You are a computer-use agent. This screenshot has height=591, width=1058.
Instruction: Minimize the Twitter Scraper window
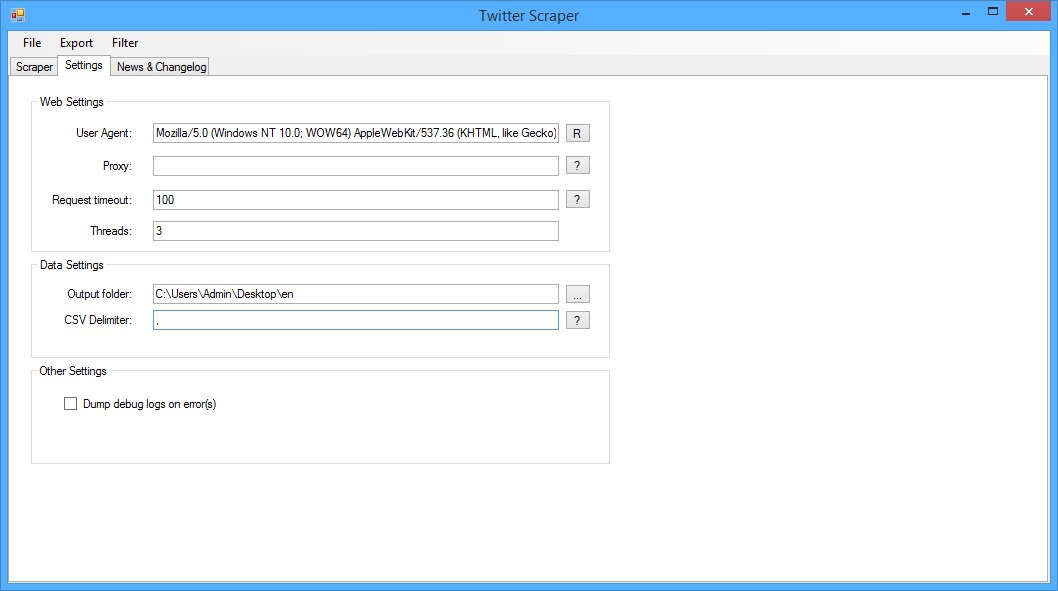point(966,12)
